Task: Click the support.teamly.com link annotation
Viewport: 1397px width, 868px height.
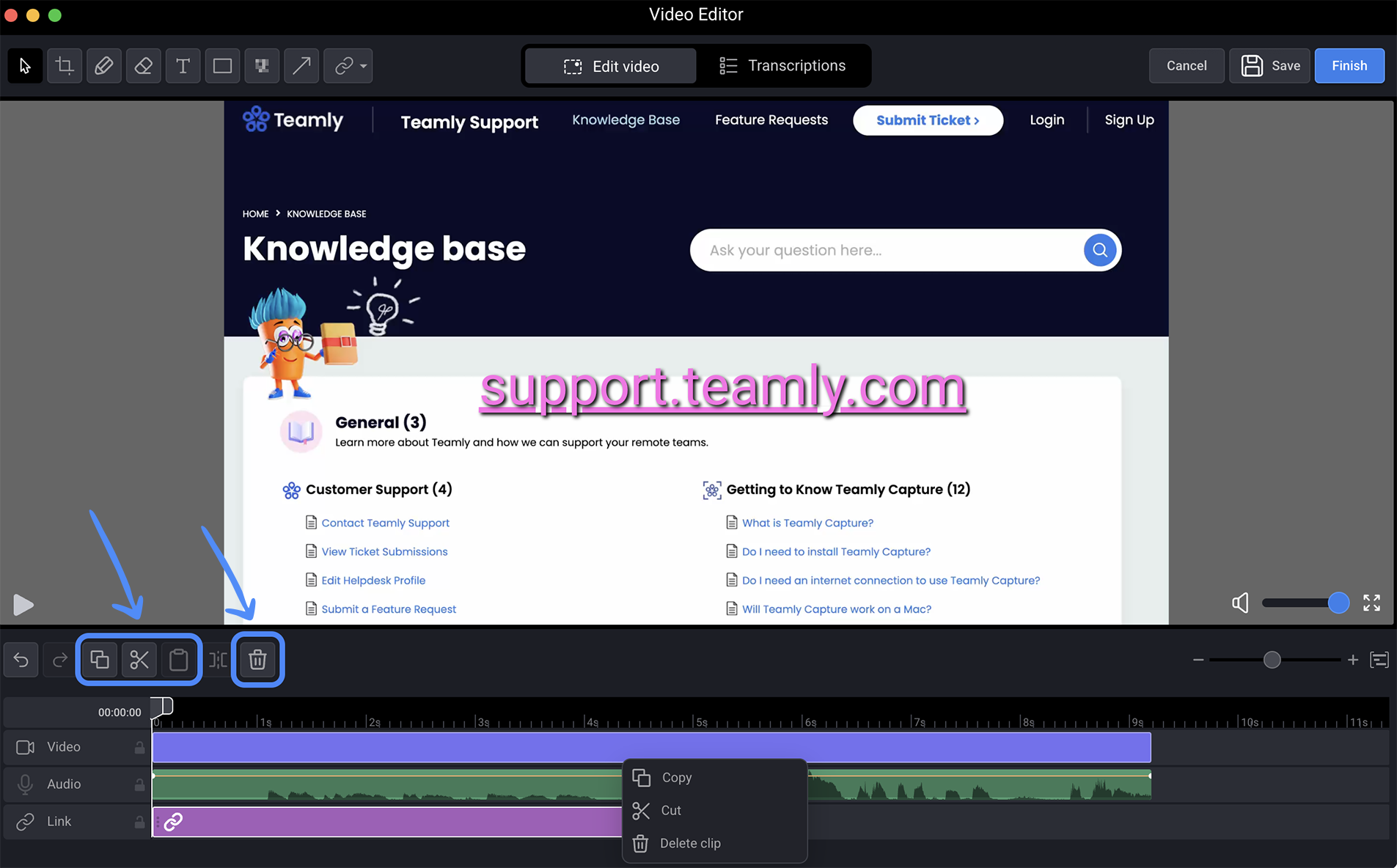Action: coord(723,389)
